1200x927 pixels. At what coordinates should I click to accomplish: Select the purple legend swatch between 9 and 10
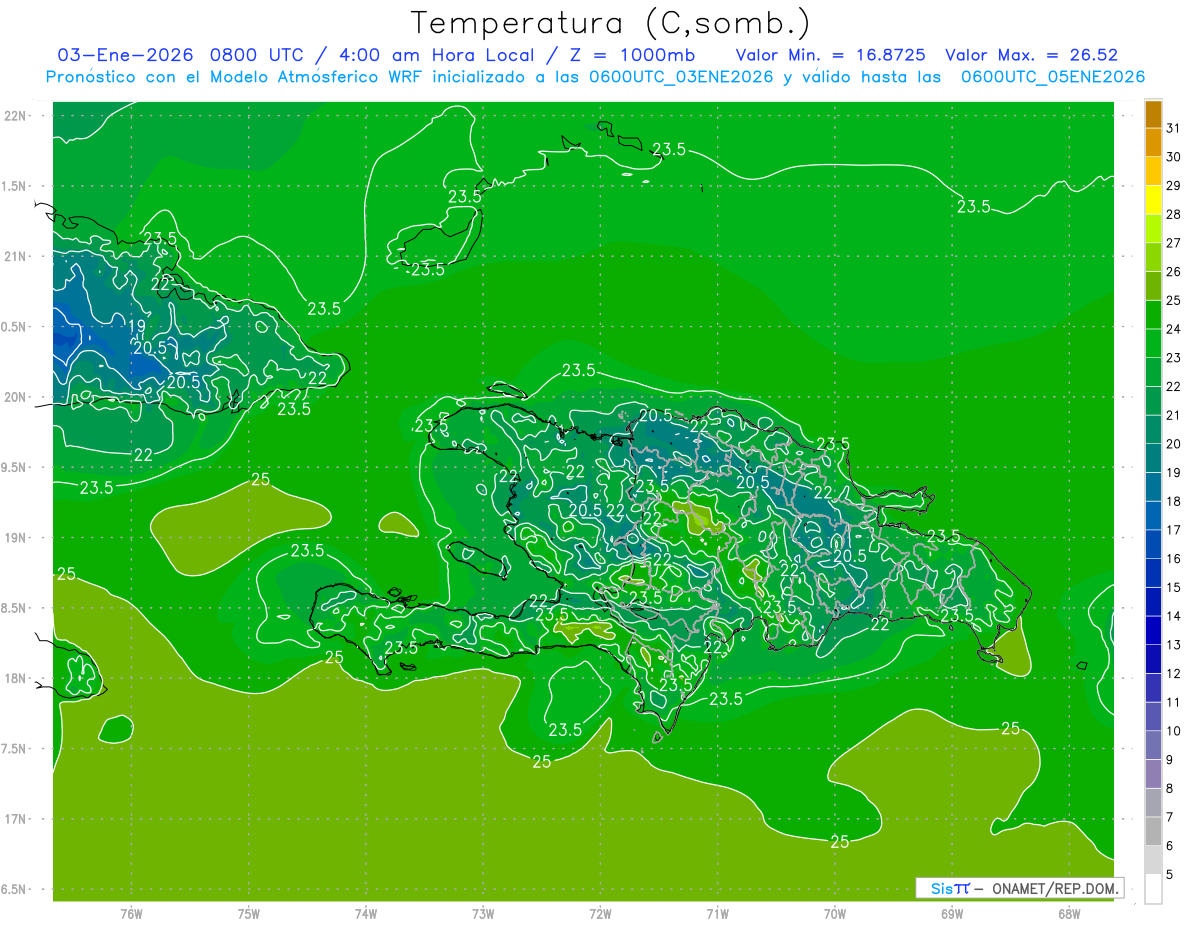(x=1153, y=745)
